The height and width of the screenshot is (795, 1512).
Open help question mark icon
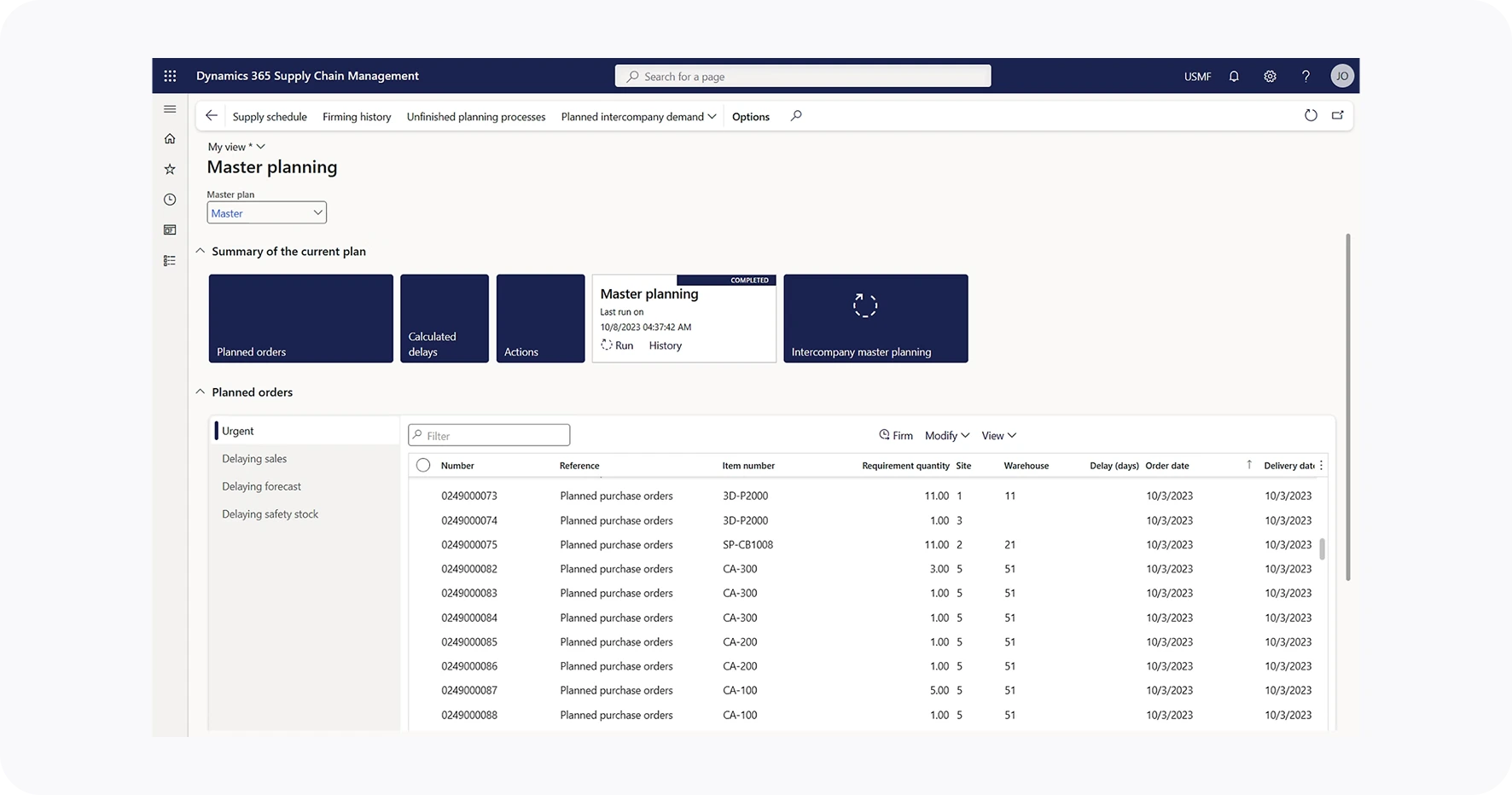1306,76
